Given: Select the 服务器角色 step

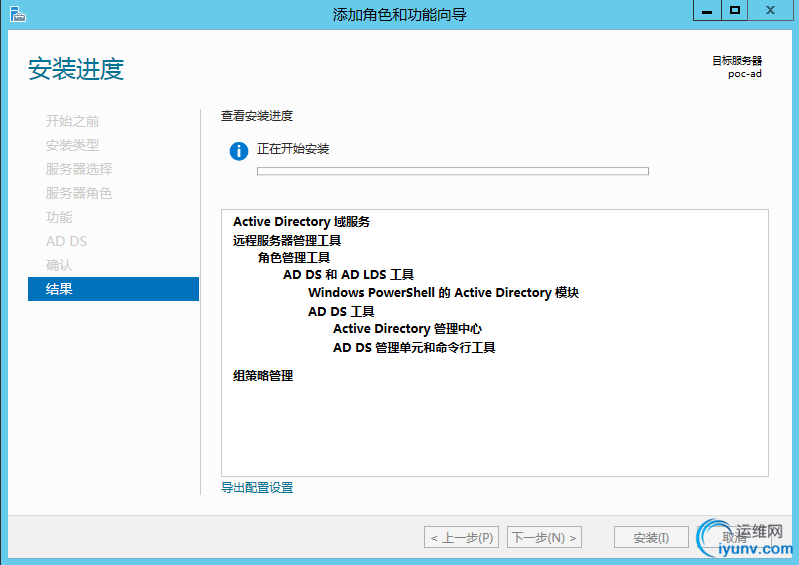Looking at the screenshot, I should click(79, 193).
